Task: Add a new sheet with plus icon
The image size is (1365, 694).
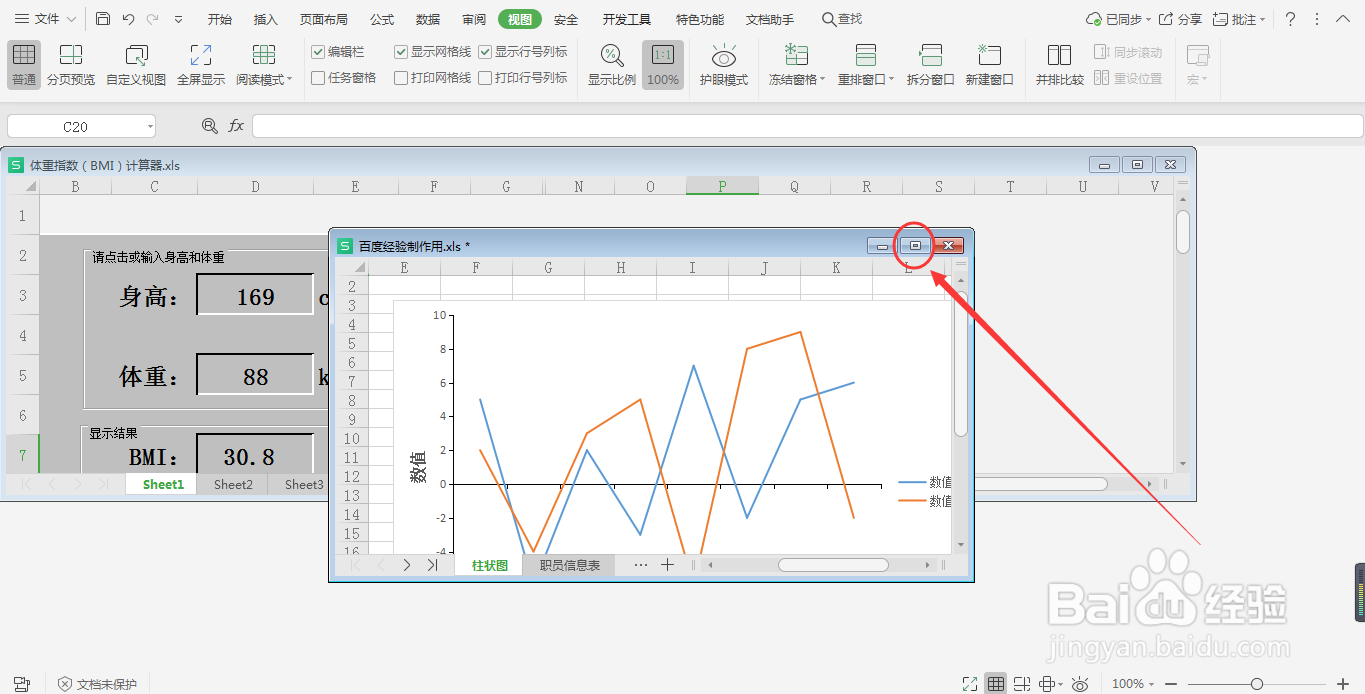Action: click(x=667, y=565)
